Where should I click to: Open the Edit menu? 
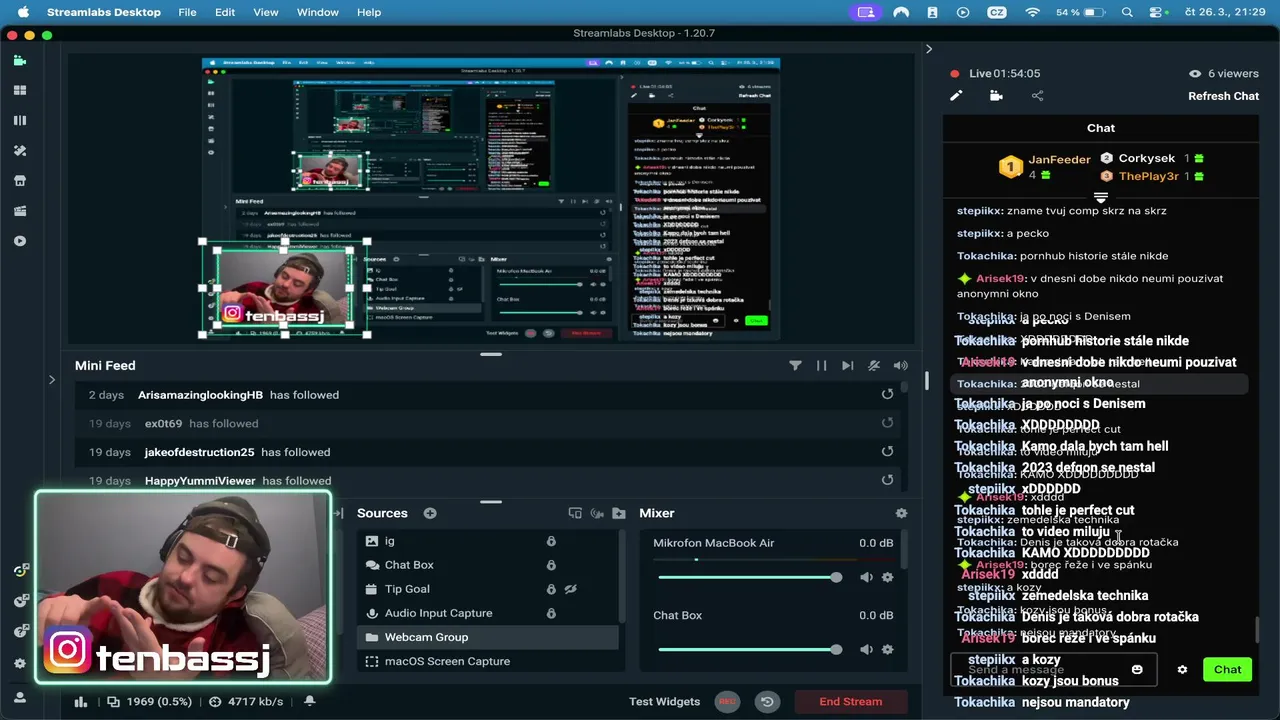(x=225, y=12)
